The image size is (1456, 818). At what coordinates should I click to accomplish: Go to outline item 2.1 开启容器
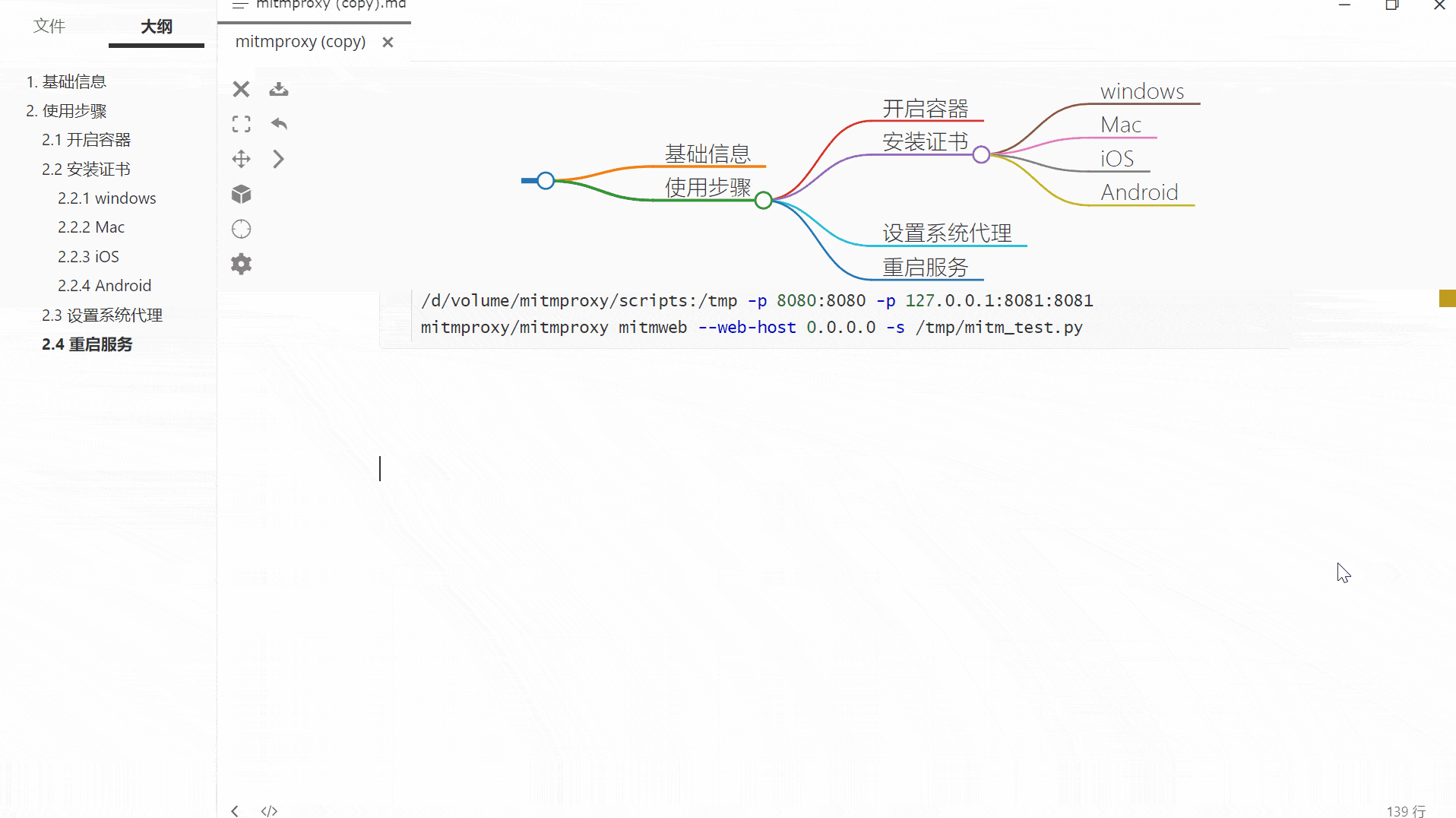click(86, 140)
